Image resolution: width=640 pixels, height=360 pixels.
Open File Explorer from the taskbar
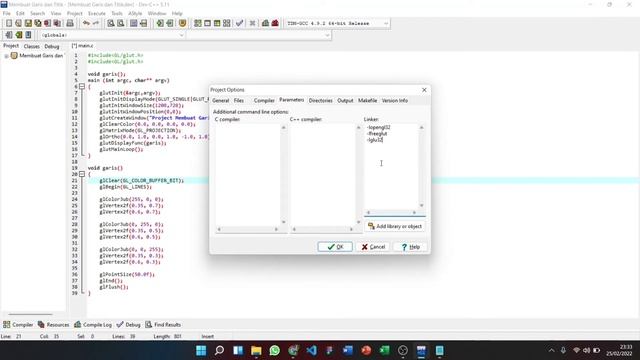[x=256, y=351]
